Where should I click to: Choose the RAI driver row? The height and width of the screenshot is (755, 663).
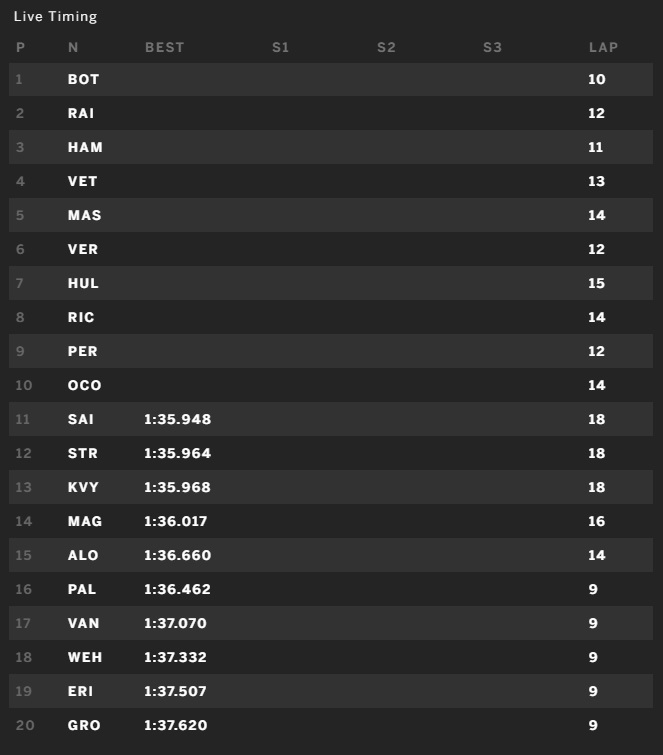(331, 113)
